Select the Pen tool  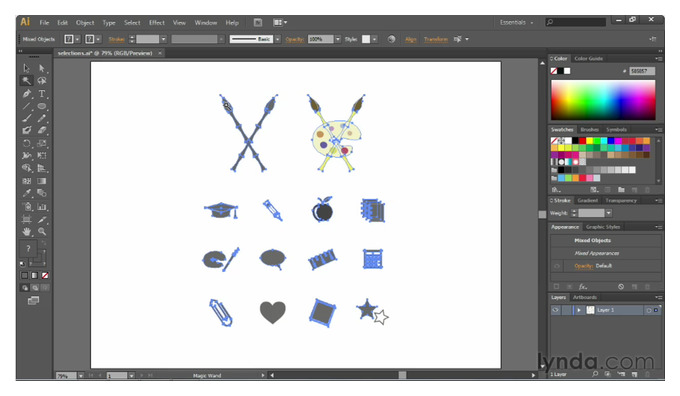coord(26,93)
